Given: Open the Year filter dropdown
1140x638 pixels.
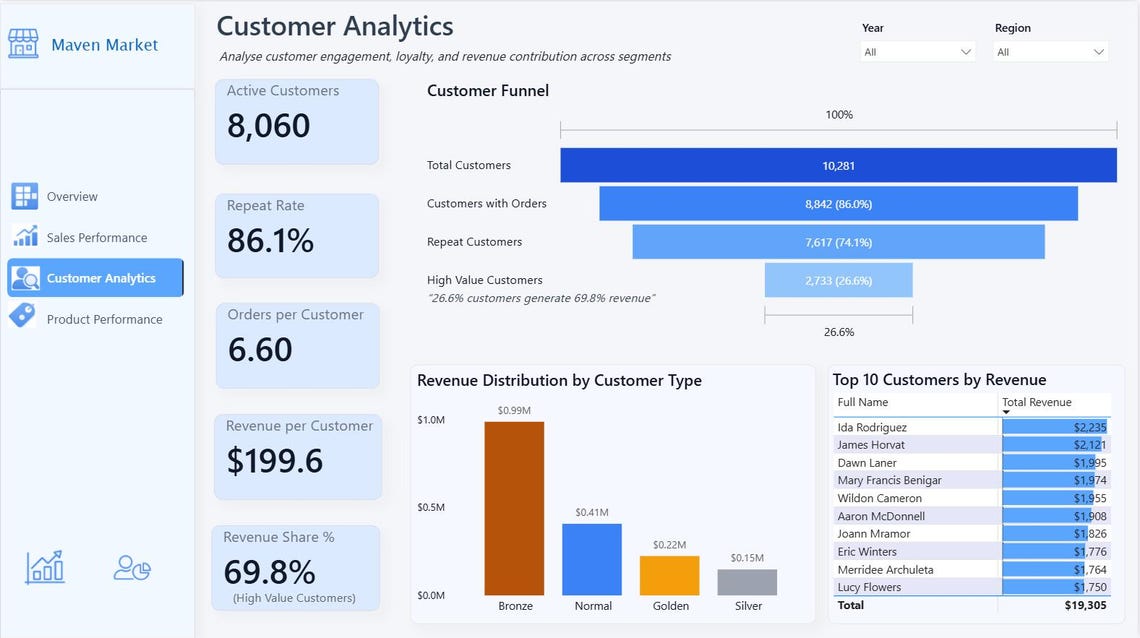Looking at the screenshot, I should tap(917, 52).
